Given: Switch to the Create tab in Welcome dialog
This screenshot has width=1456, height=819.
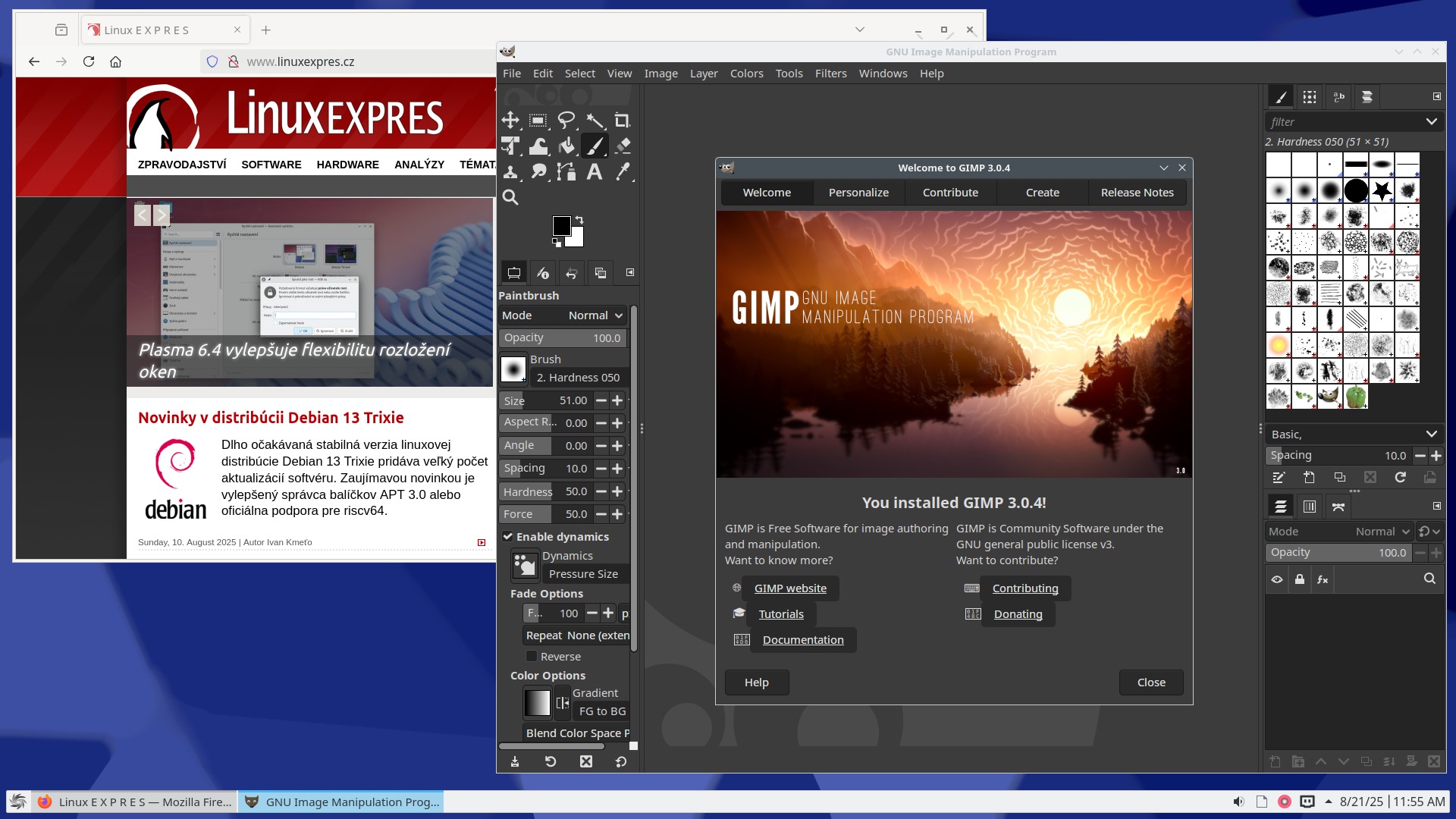Looking at the screenshot, I should tap(1042, 193).
